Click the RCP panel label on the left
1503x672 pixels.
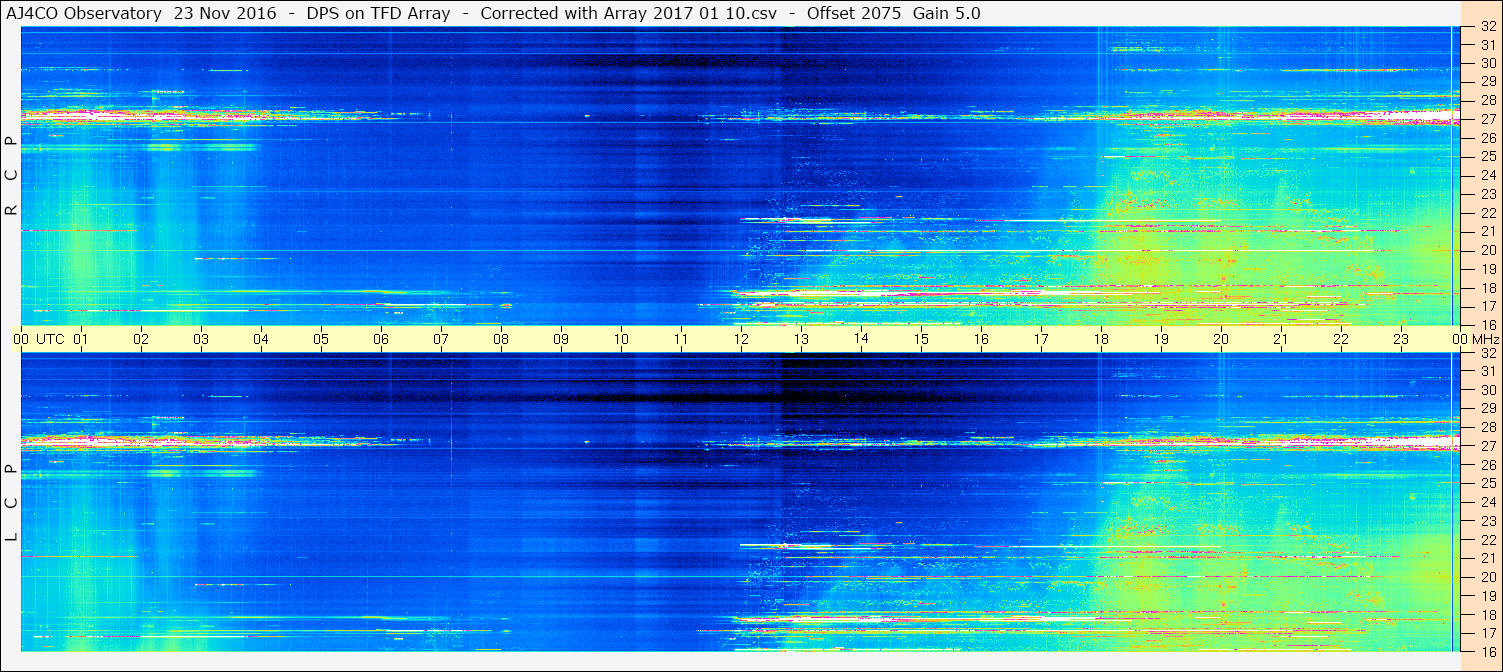[11, 175]
